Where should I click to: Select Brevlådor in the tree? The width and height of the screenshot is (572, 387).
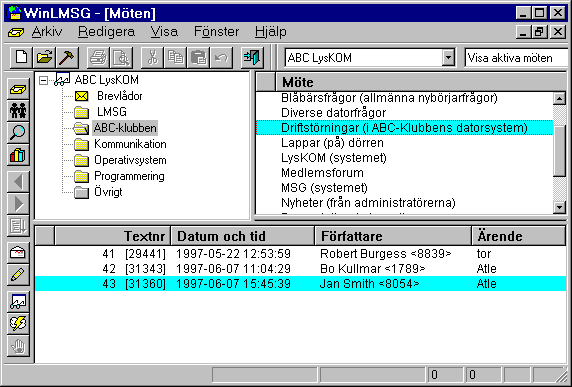pyautogui.click(x=120, y=96)
